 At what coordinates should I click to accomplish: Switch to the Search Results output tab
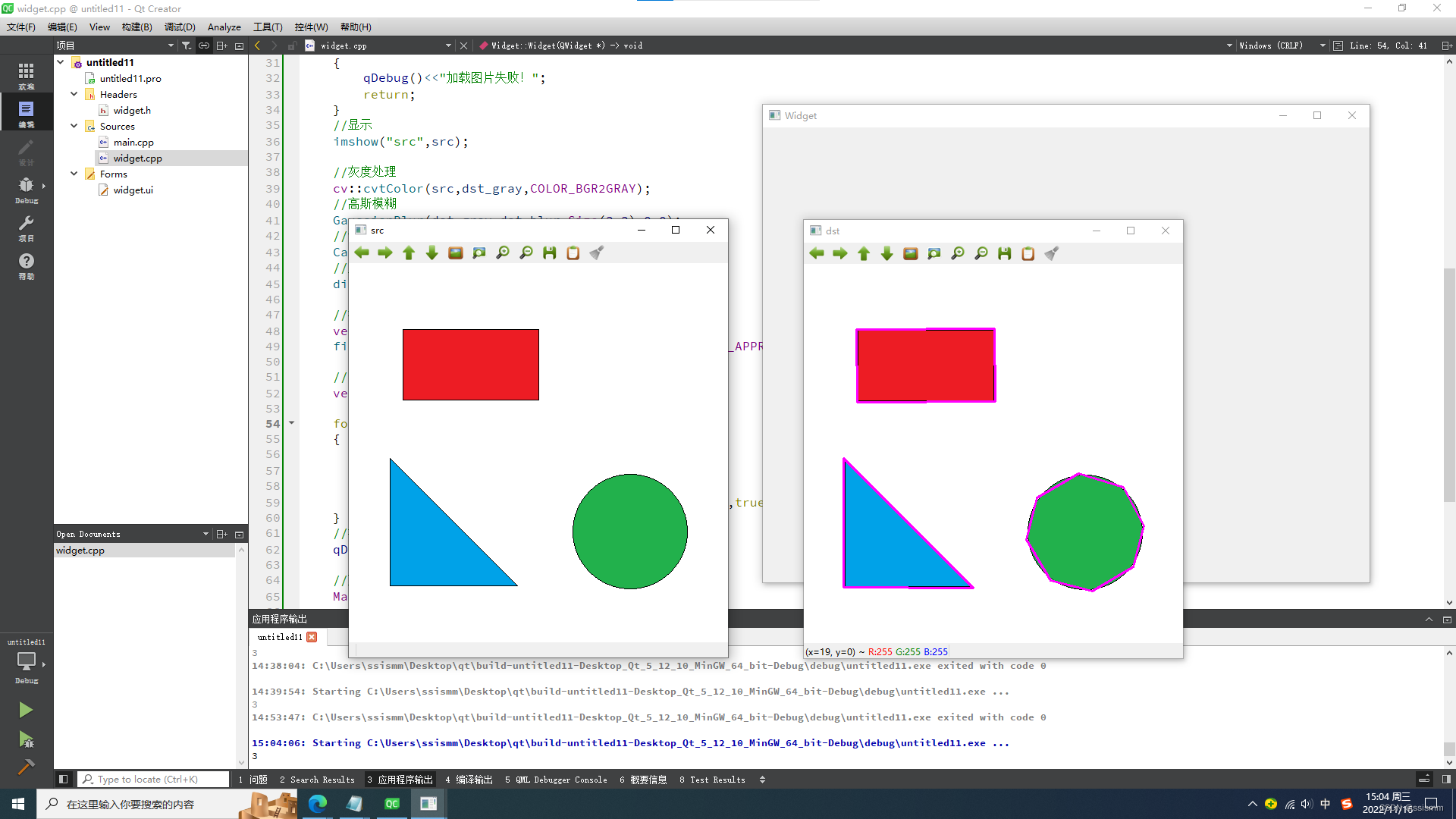click(x=317, y=780)
